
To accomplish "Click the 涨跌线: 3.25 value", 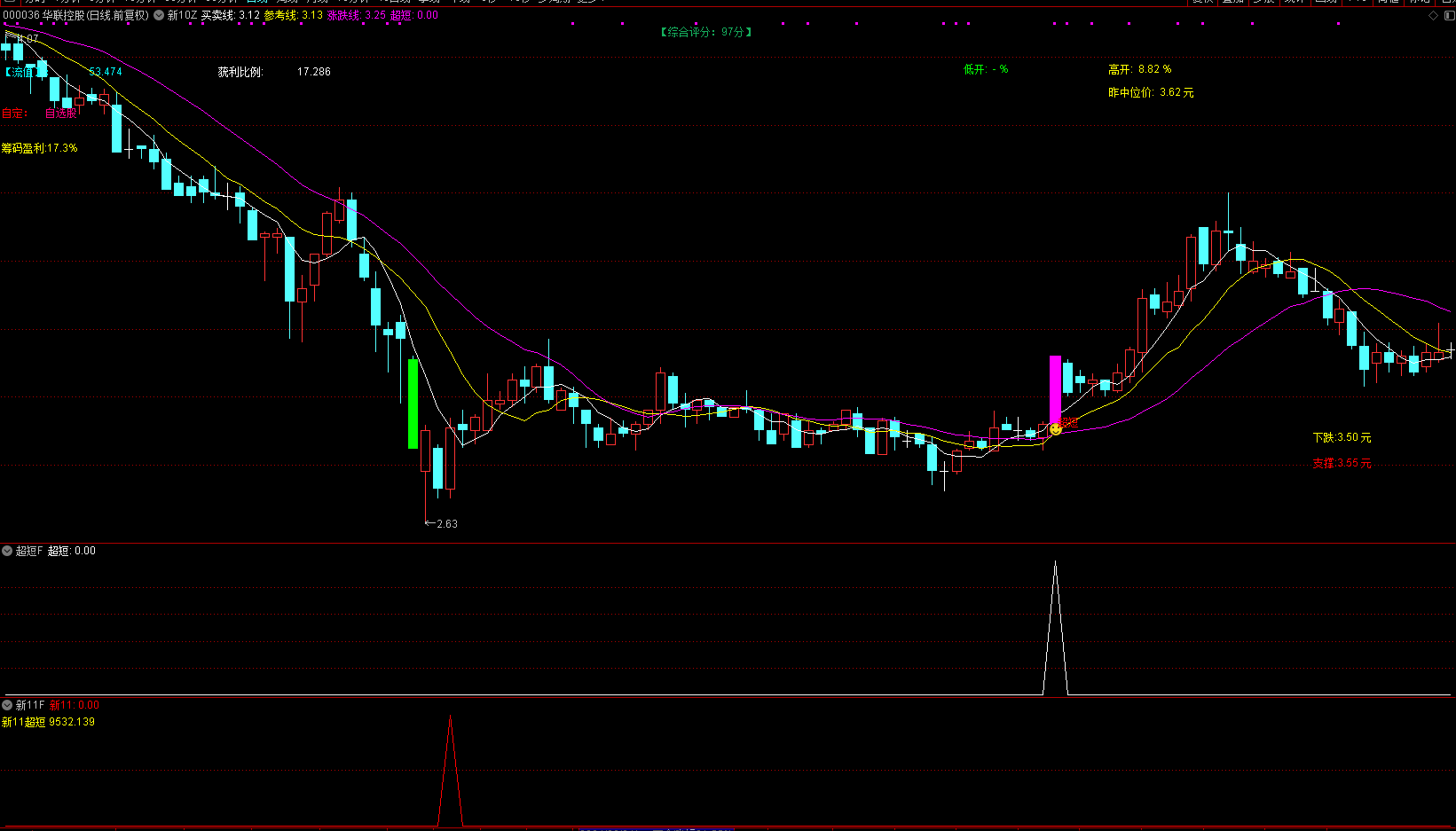I will [357, 15].
